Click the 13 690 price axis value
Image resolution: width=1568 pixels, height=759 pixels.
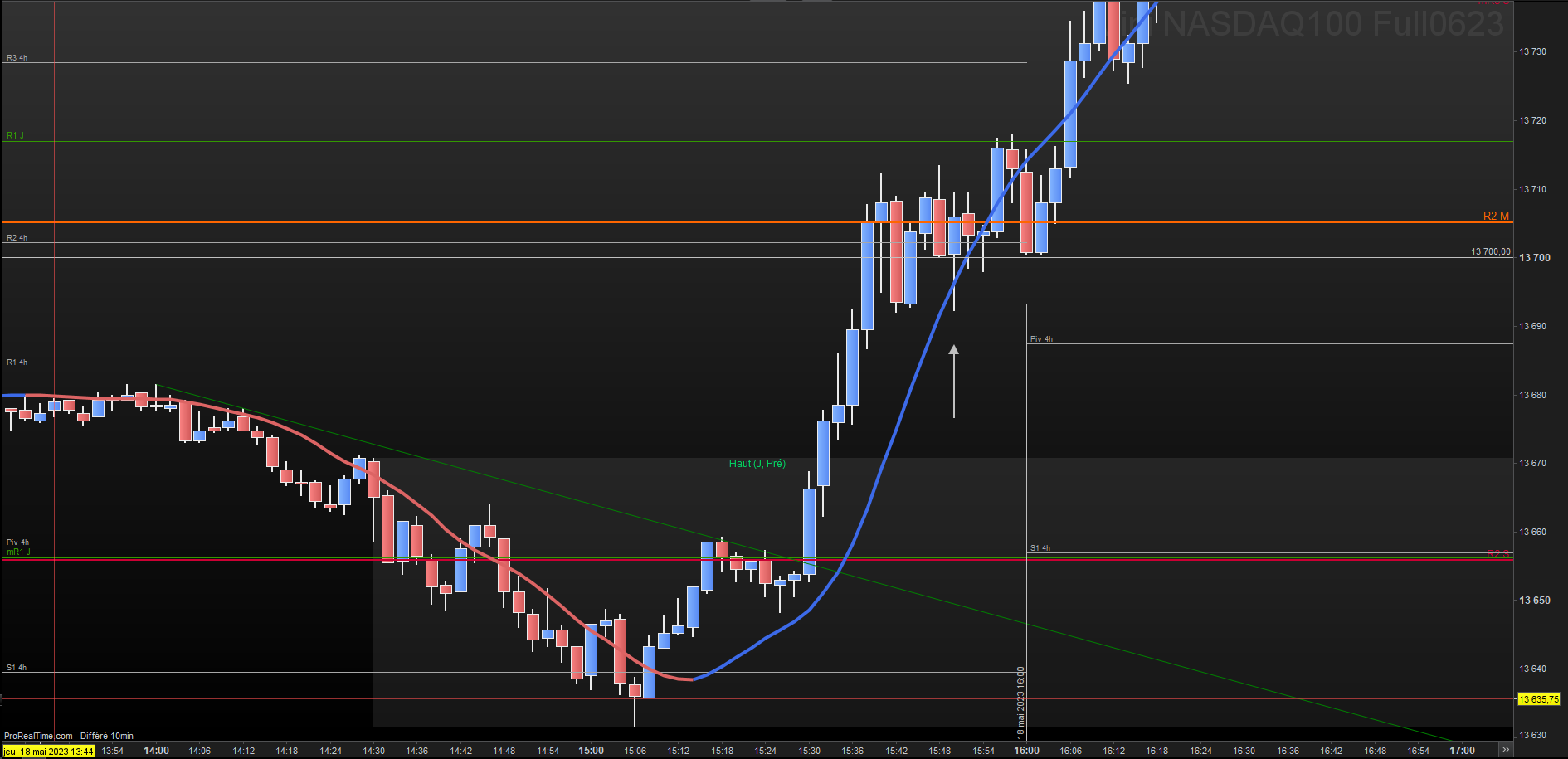[1533, 326]
